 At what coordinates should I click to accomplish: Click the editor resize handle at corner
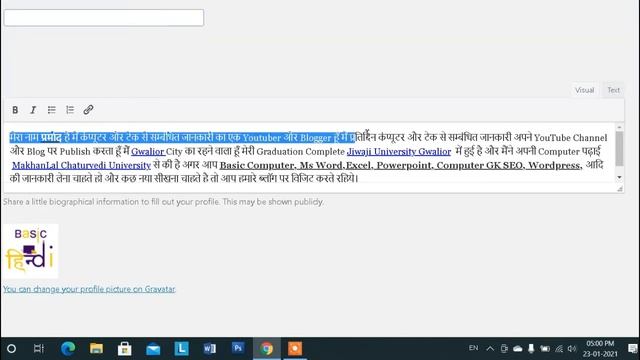pos(620,189)
